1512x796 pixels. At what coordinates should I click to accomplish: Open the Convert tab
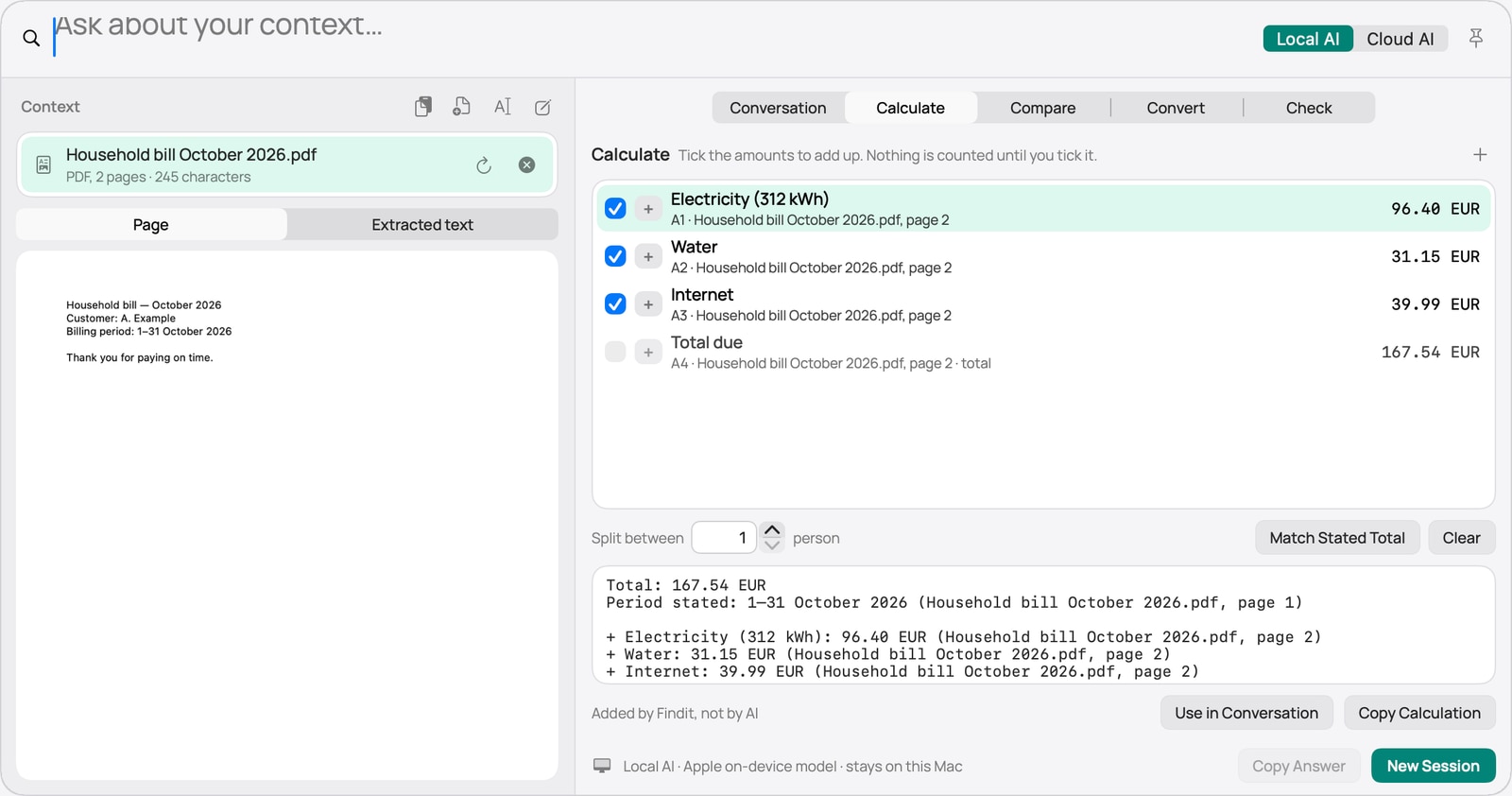1176,108
